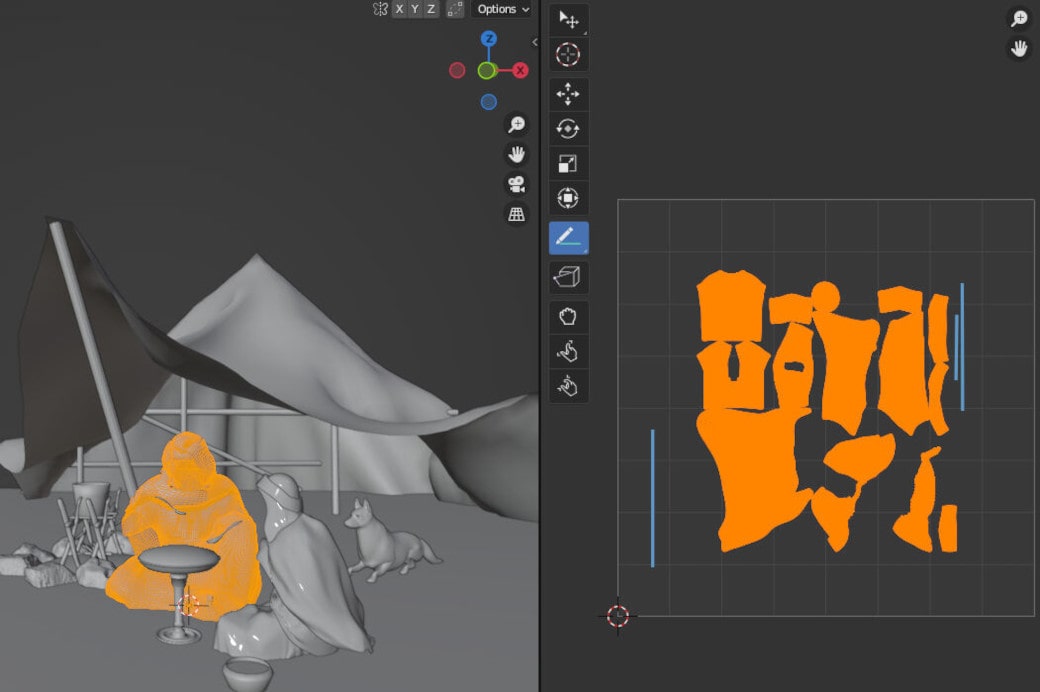The height and width of the screenshot is (692, 1040).
Task: Select the Grab UV sculpt tool
Action: pyautogui.click(x=568, y=314)
